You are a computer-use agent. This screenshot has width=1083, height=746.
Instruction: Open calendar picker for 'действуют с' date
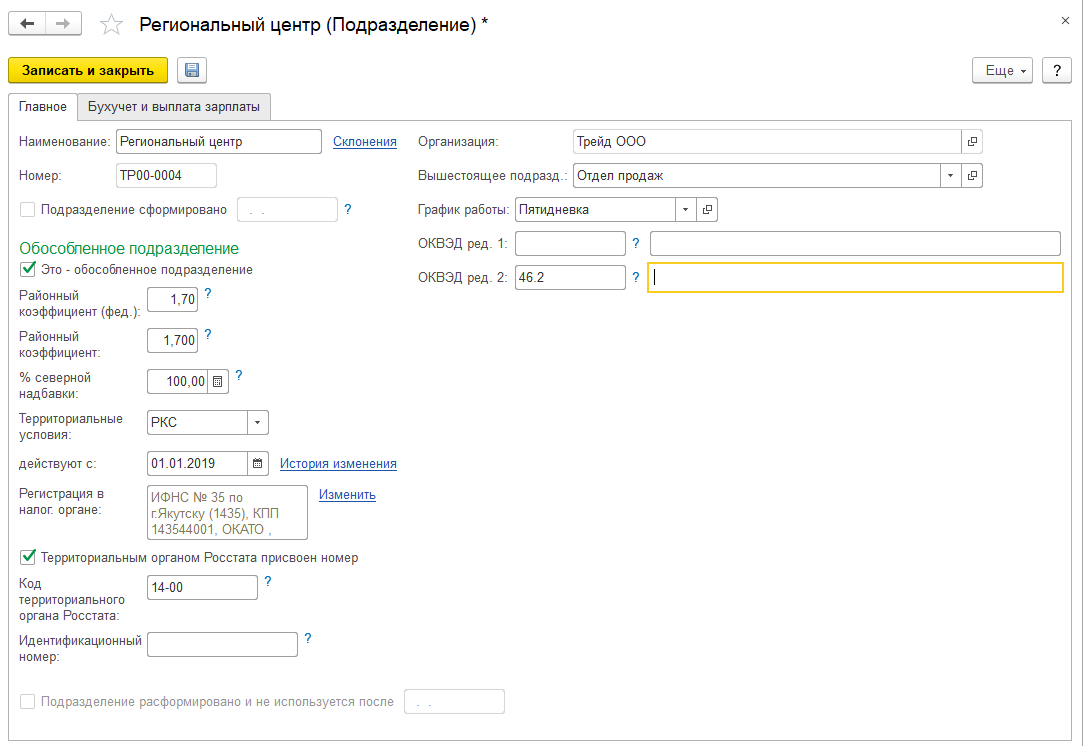258,463
